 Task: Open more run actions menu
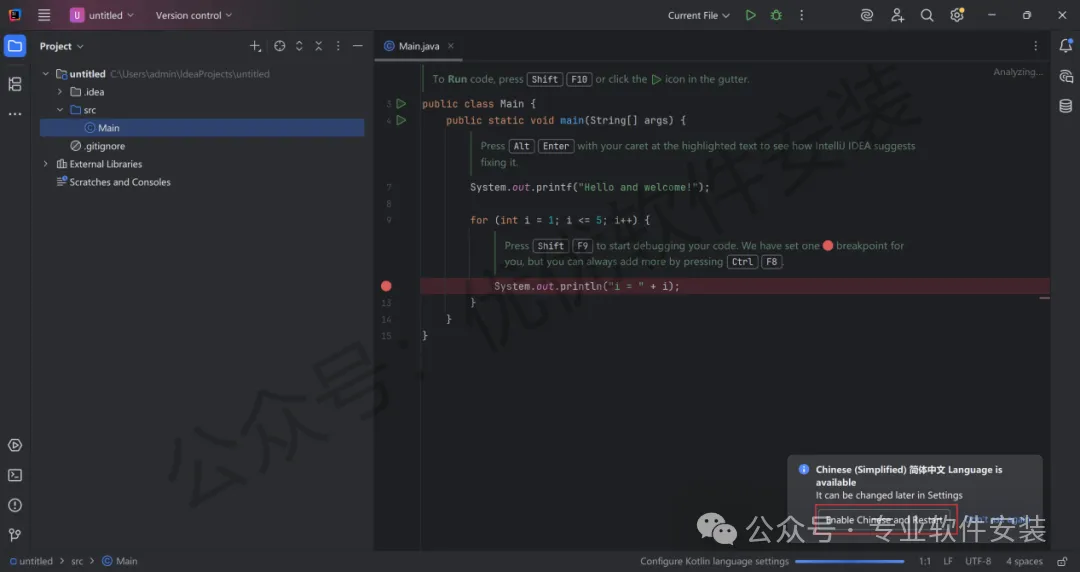pos(801,14)
